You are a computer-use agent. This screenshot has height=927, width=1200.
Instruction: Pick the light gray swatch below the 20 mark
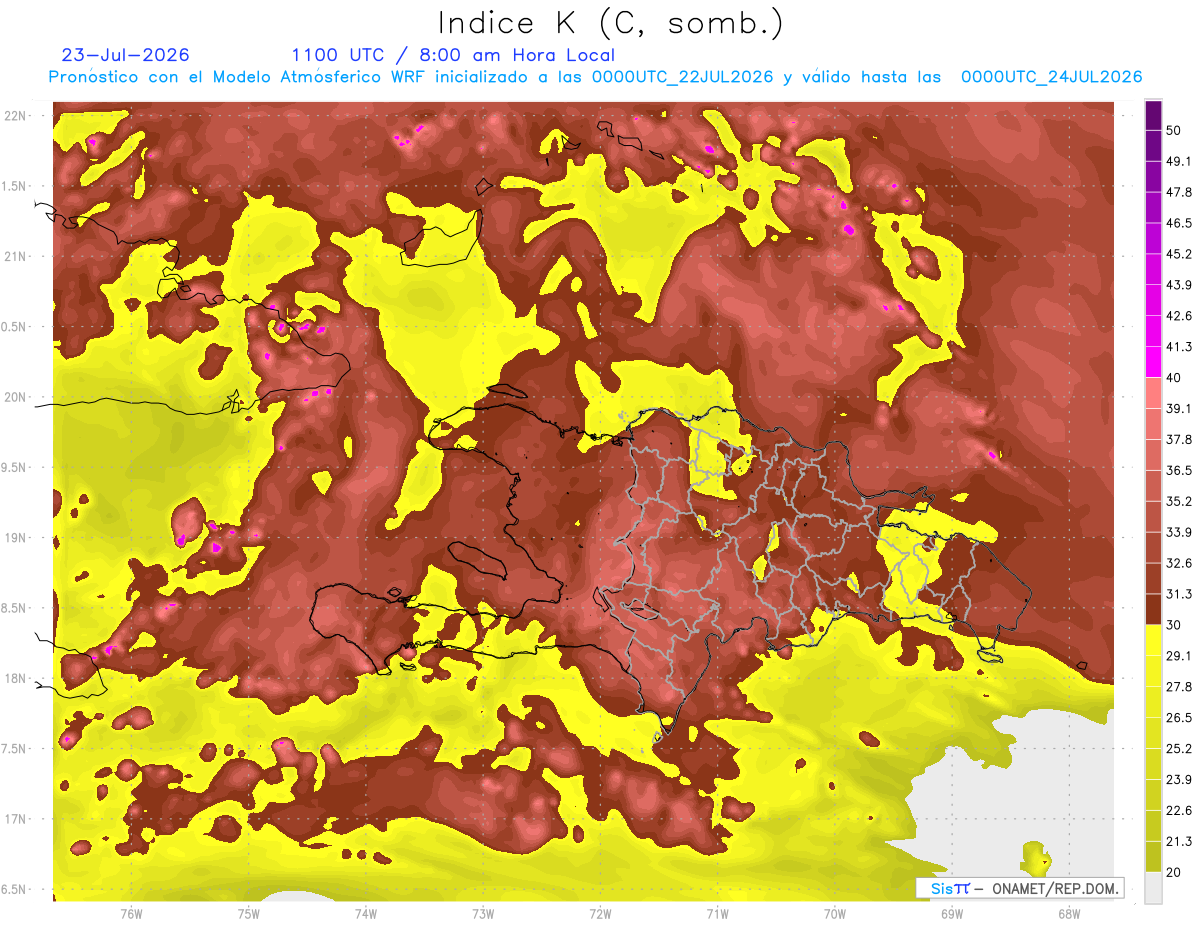click(1153, 888)
